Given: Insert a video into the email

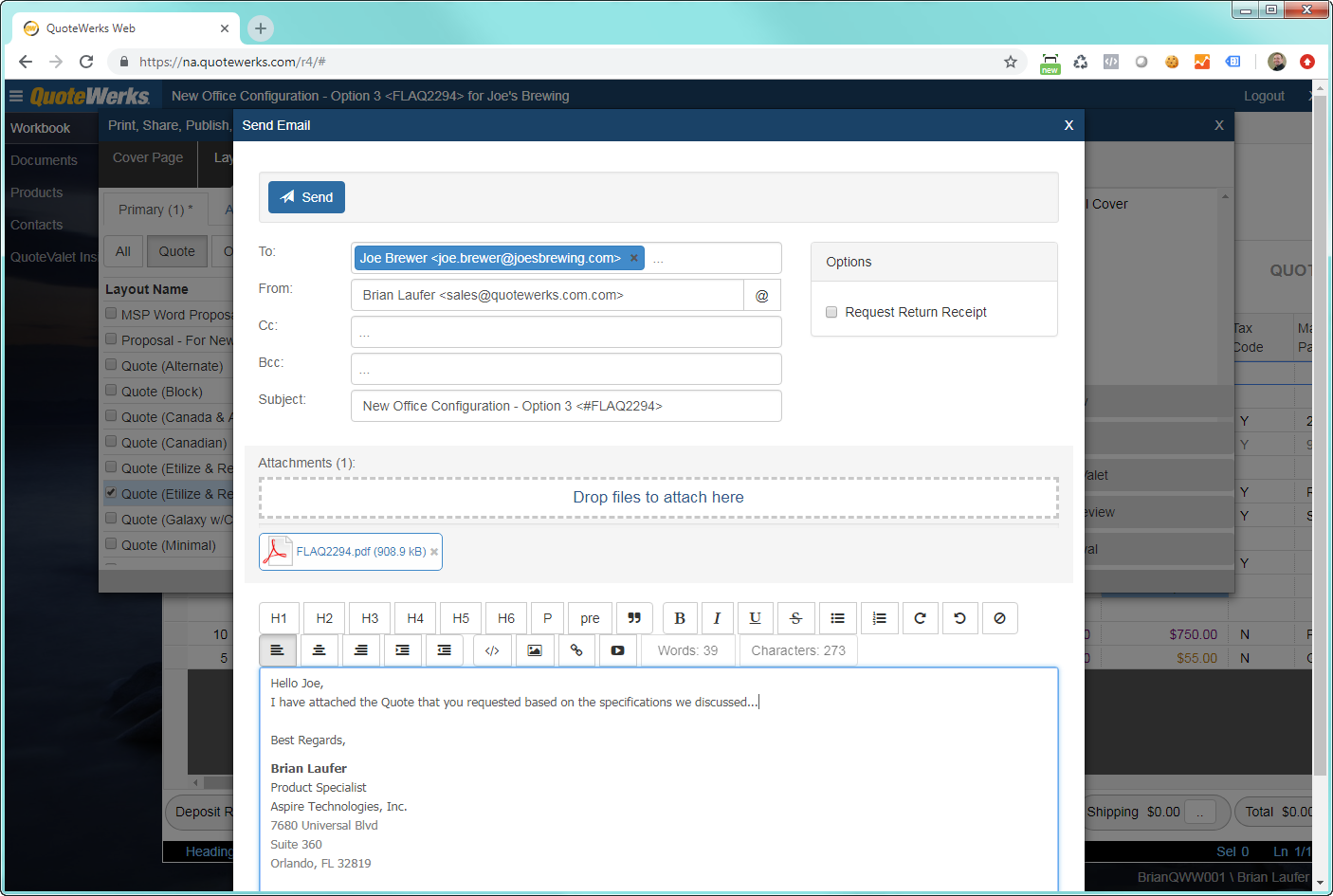Looking at the screenshot, I should click(x=618, y=650).
